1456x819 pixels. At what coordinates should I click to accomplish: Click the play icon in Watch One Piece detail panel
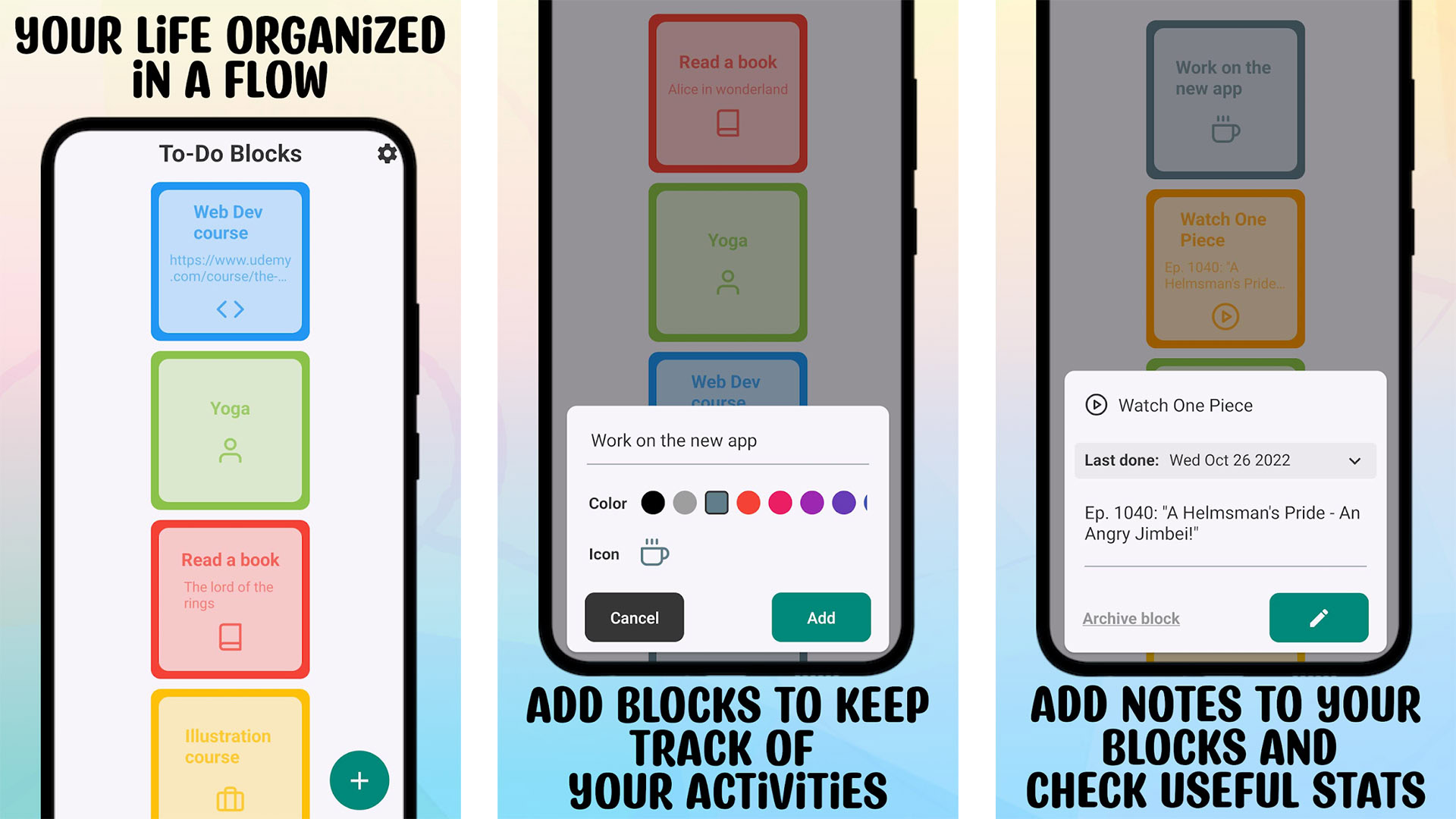click(1094, 405)
